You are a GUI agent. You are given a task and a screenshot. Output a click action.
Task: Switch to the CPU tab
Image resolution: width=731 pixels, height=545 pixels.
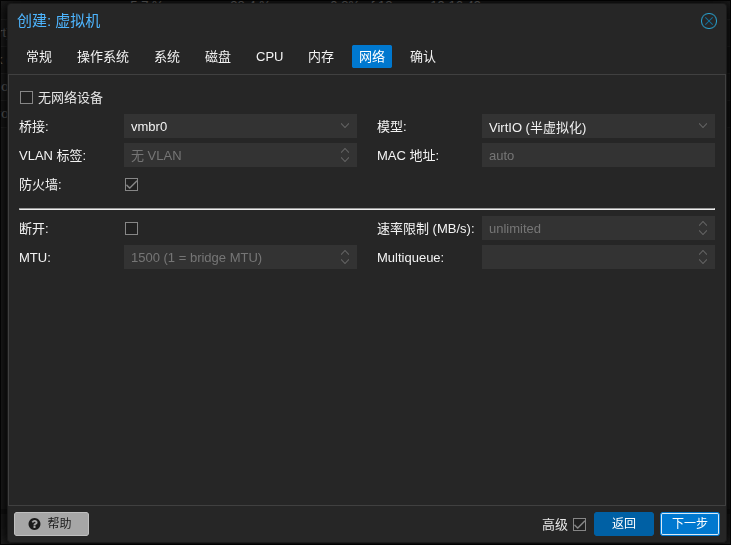[x=270, y=57]
